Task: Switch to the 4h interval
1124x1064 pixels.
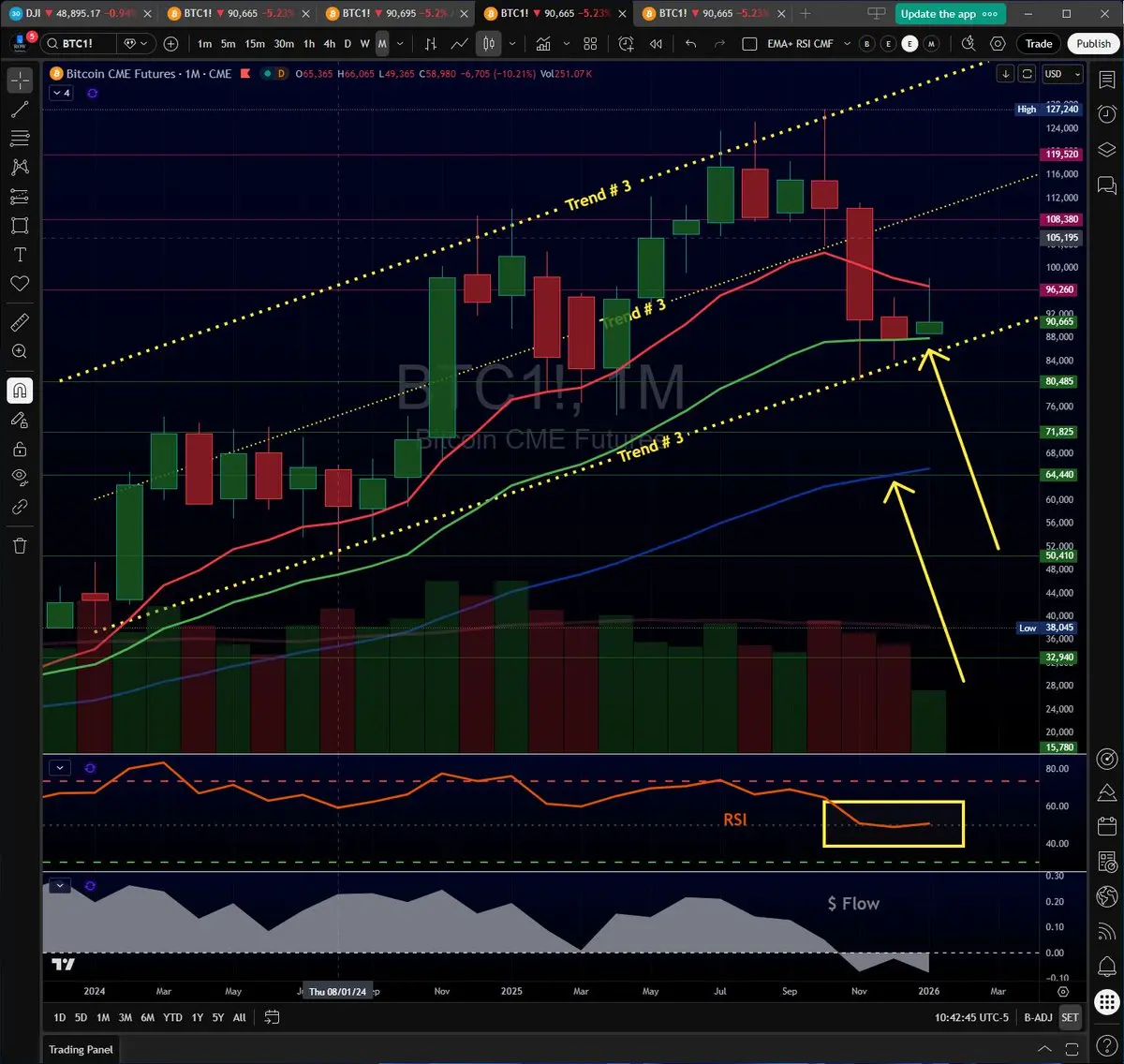Action: click(329, 44)
